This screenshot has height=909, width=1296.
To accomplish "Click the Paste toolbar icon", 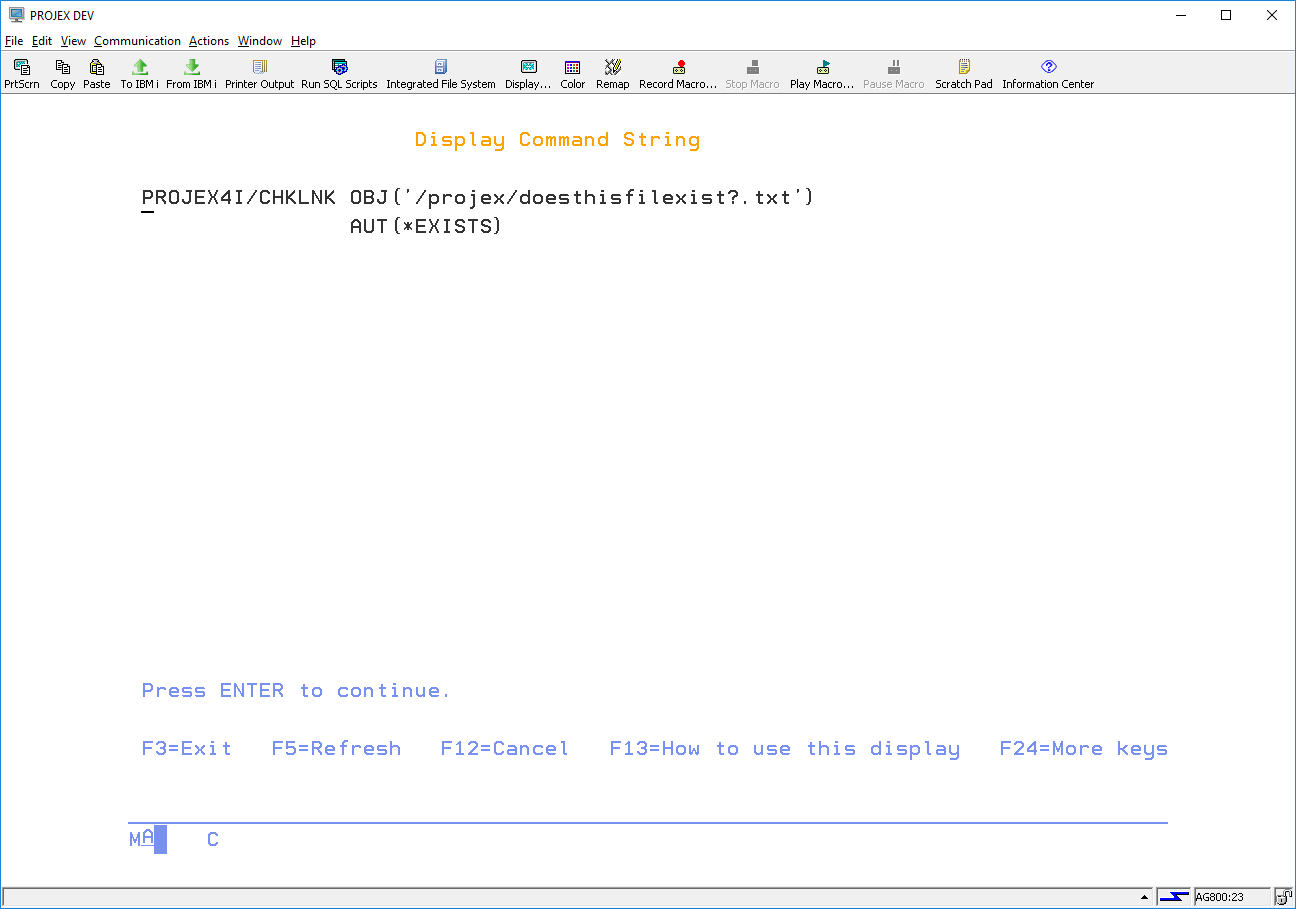I will (97, 74).
